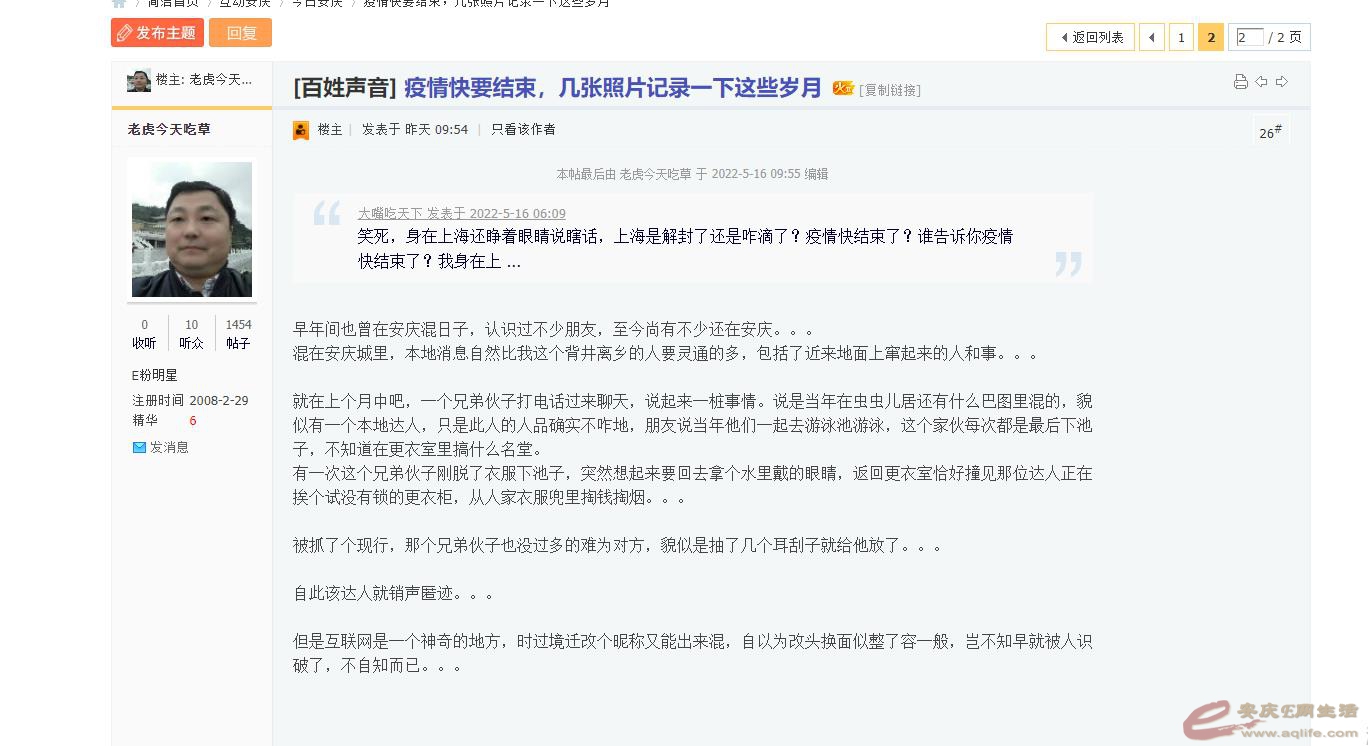
Task: Click the home icon in breadcrumb
Action: (x=118, y=3)
